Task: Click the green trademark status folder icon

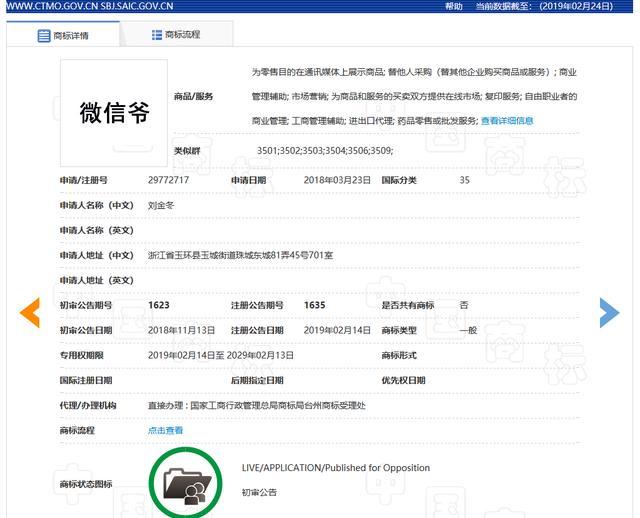Action: [x=186, y=483]
